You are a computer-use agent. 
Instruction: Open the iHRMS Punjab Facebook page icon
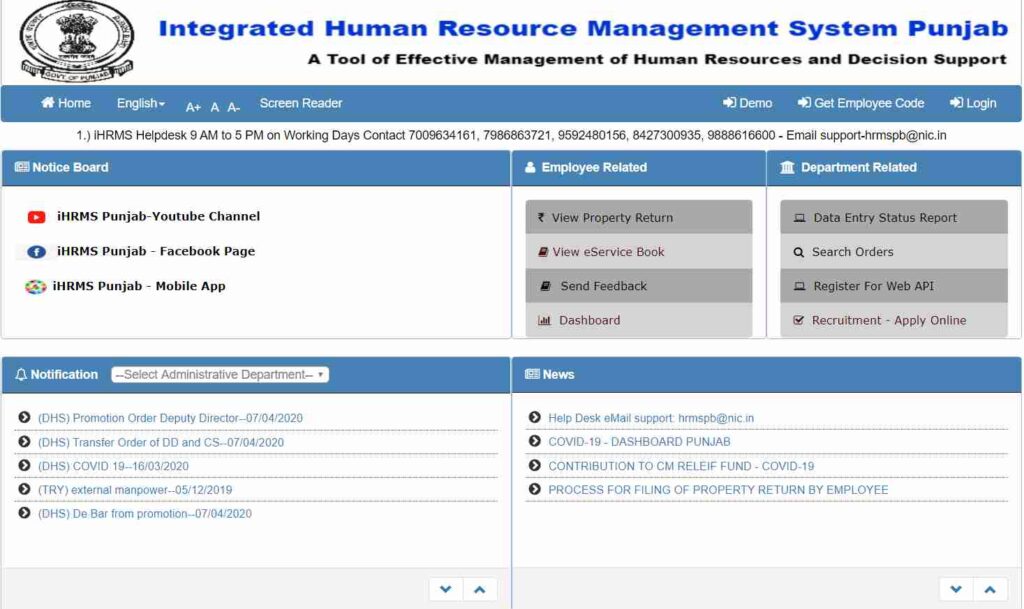click(38, 252)
